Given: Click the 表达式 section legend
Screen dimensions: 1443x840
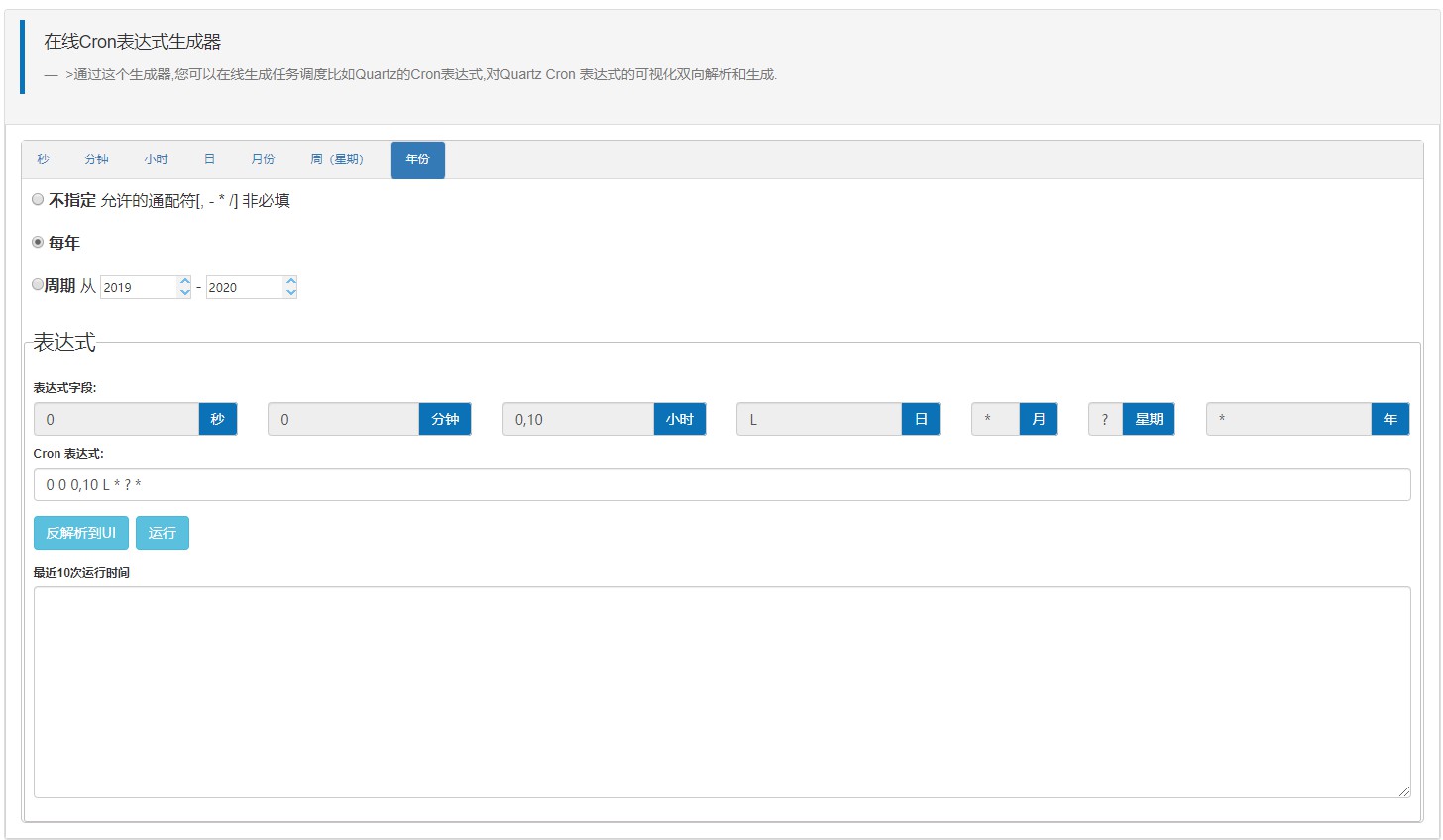Looking at the screenshot, I should [x=64, y=342].
